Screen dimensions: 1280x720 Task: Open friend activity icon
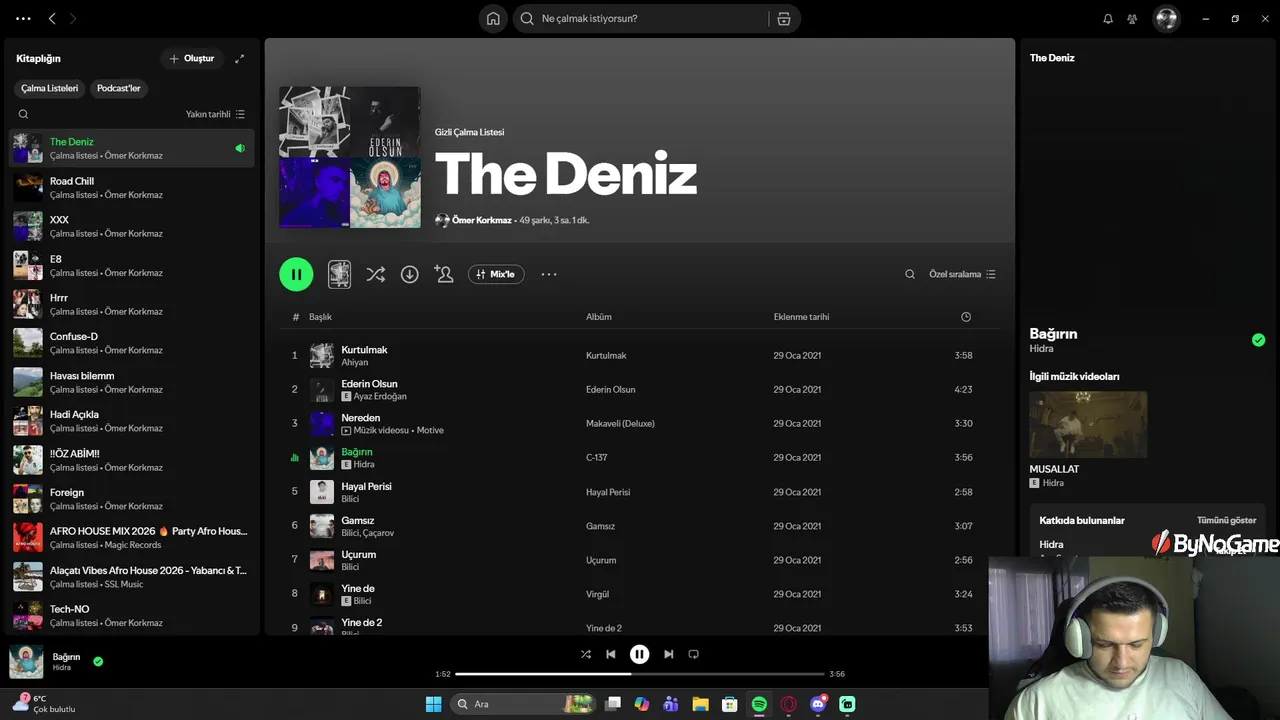click(x=1132, y=18)
